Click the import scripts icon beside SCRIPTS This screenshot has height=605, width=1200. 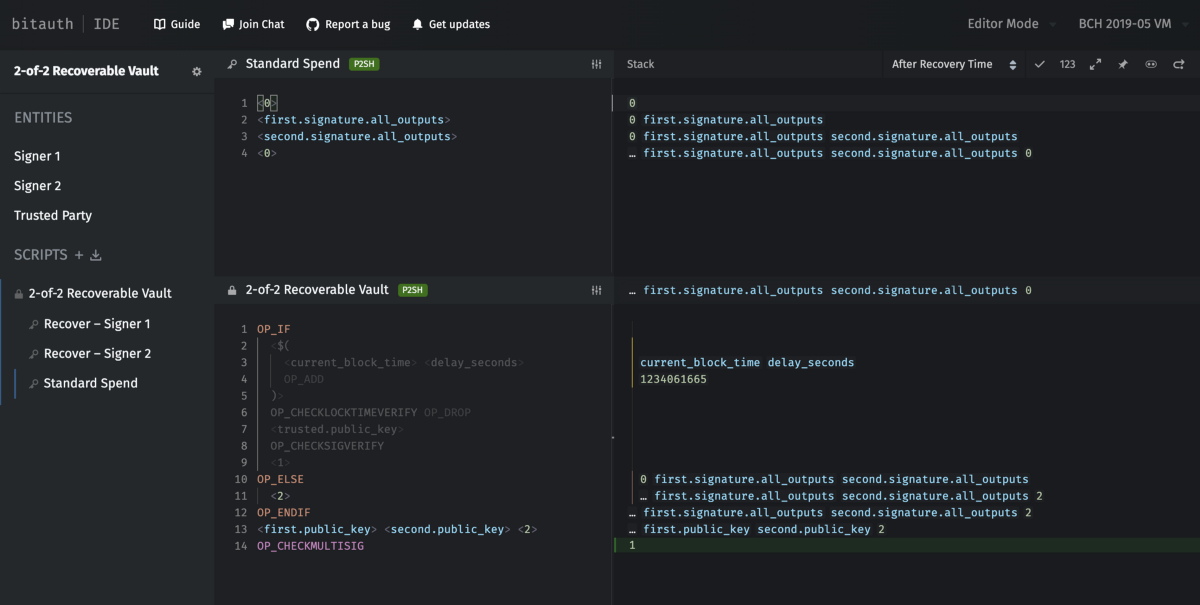(95, 255)
